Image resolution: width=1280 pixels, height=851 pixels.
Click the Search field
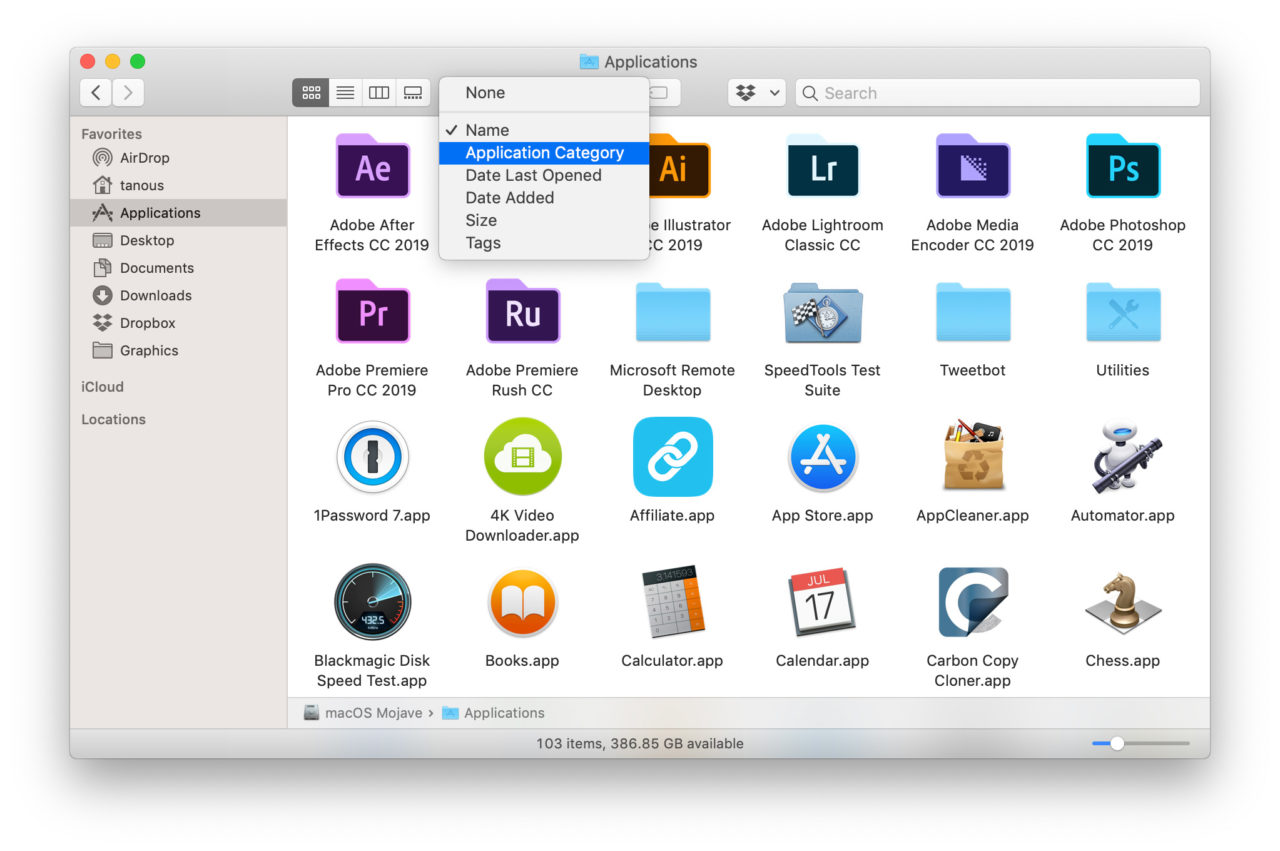click(x=997, y=93)
